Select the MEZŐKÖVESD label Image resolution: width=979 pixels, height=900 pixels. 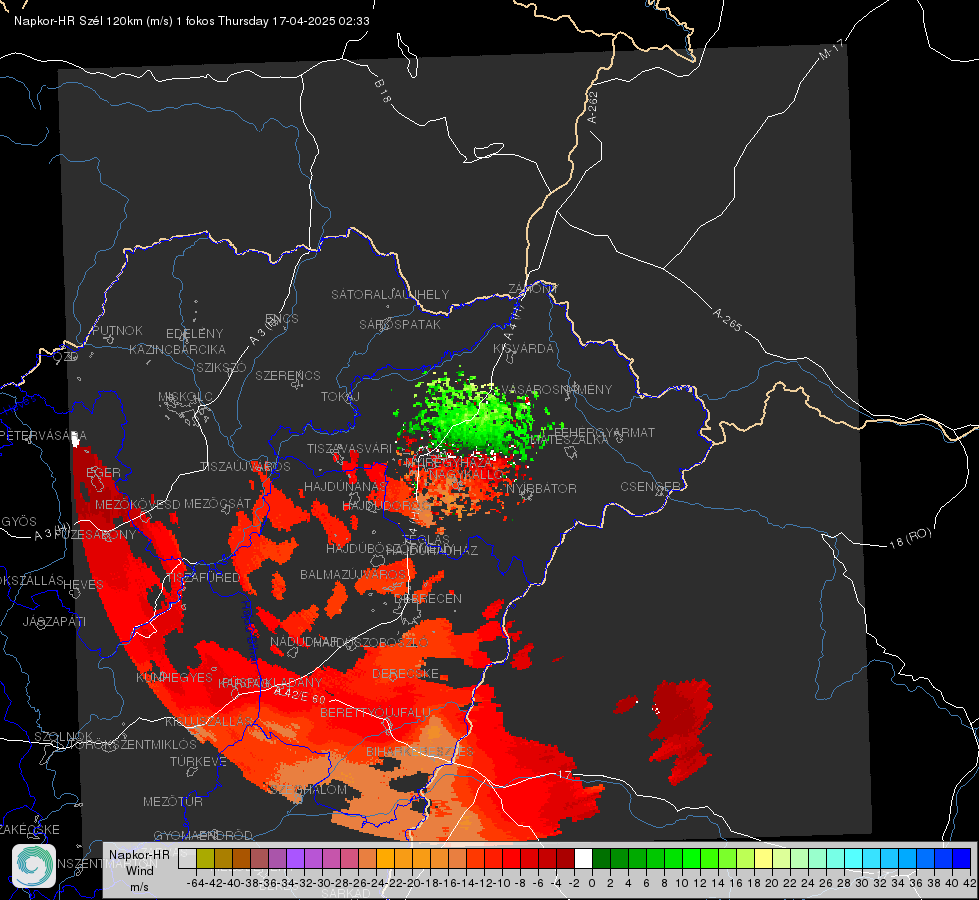(137, 504)
